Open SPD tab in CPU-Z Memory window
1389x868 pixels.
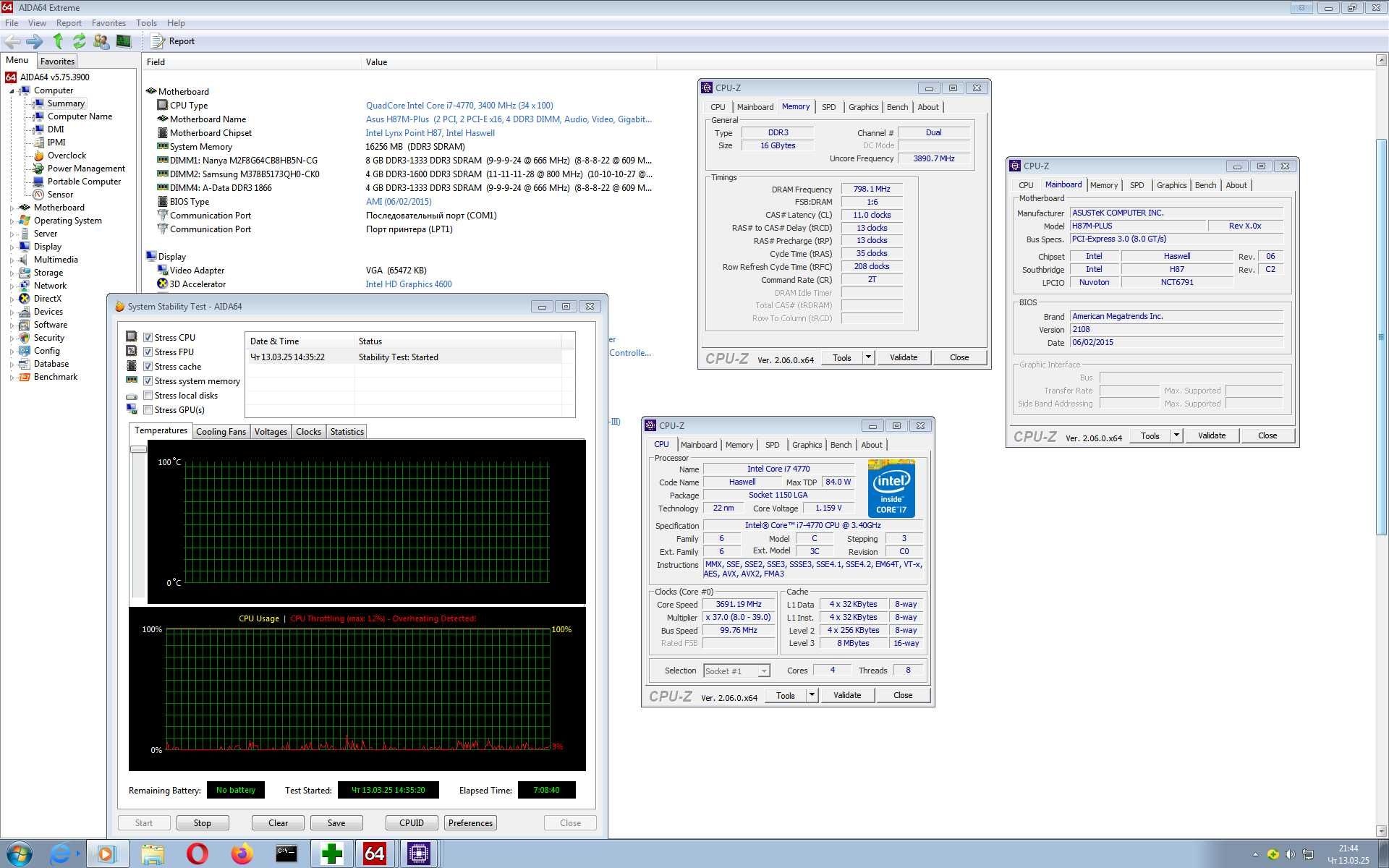pos(829,107)
